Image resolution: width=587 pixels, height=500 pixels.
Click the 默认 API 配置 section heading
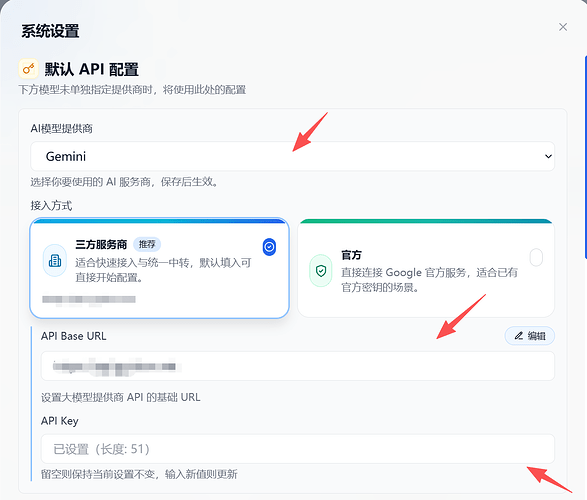(x=92, y=69)
